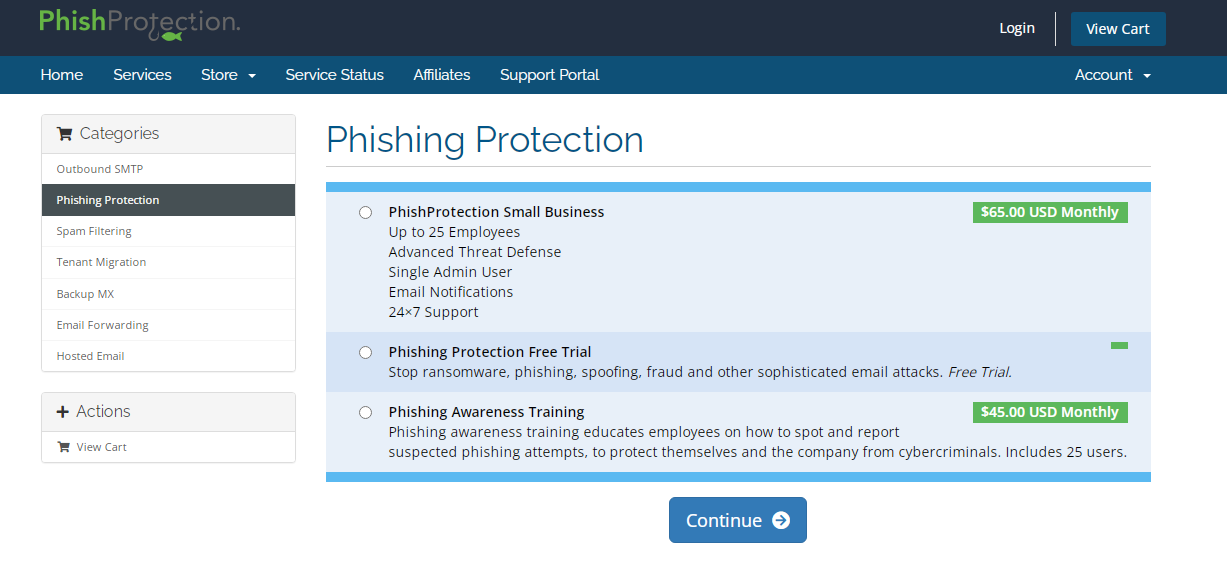Click the shopping cart icon beside Categories
Viewport: 1227px width, 561px height.
[64, 134]
